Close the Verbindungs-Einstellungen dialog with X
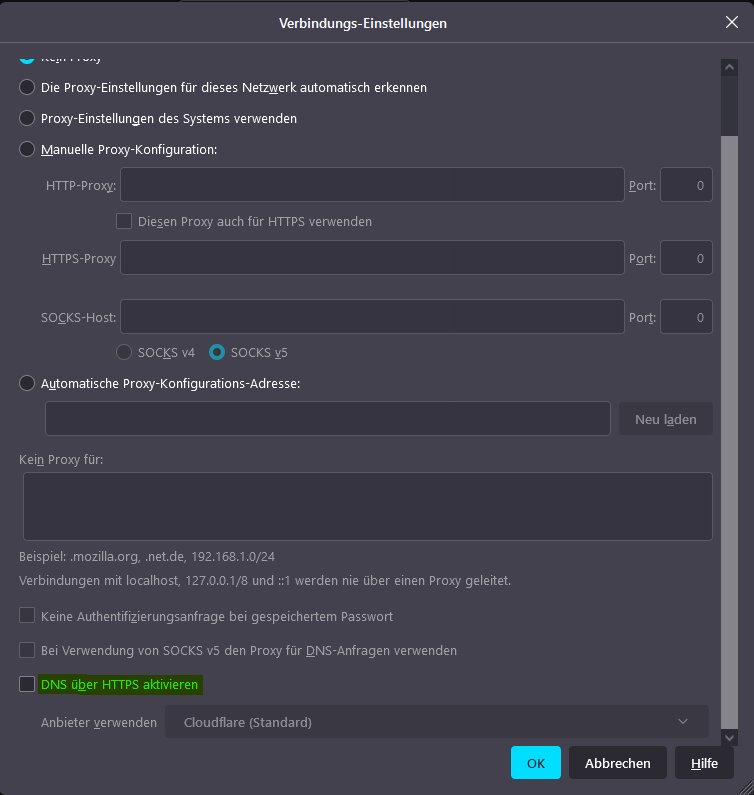754x795 pixels. pos(732,22)
